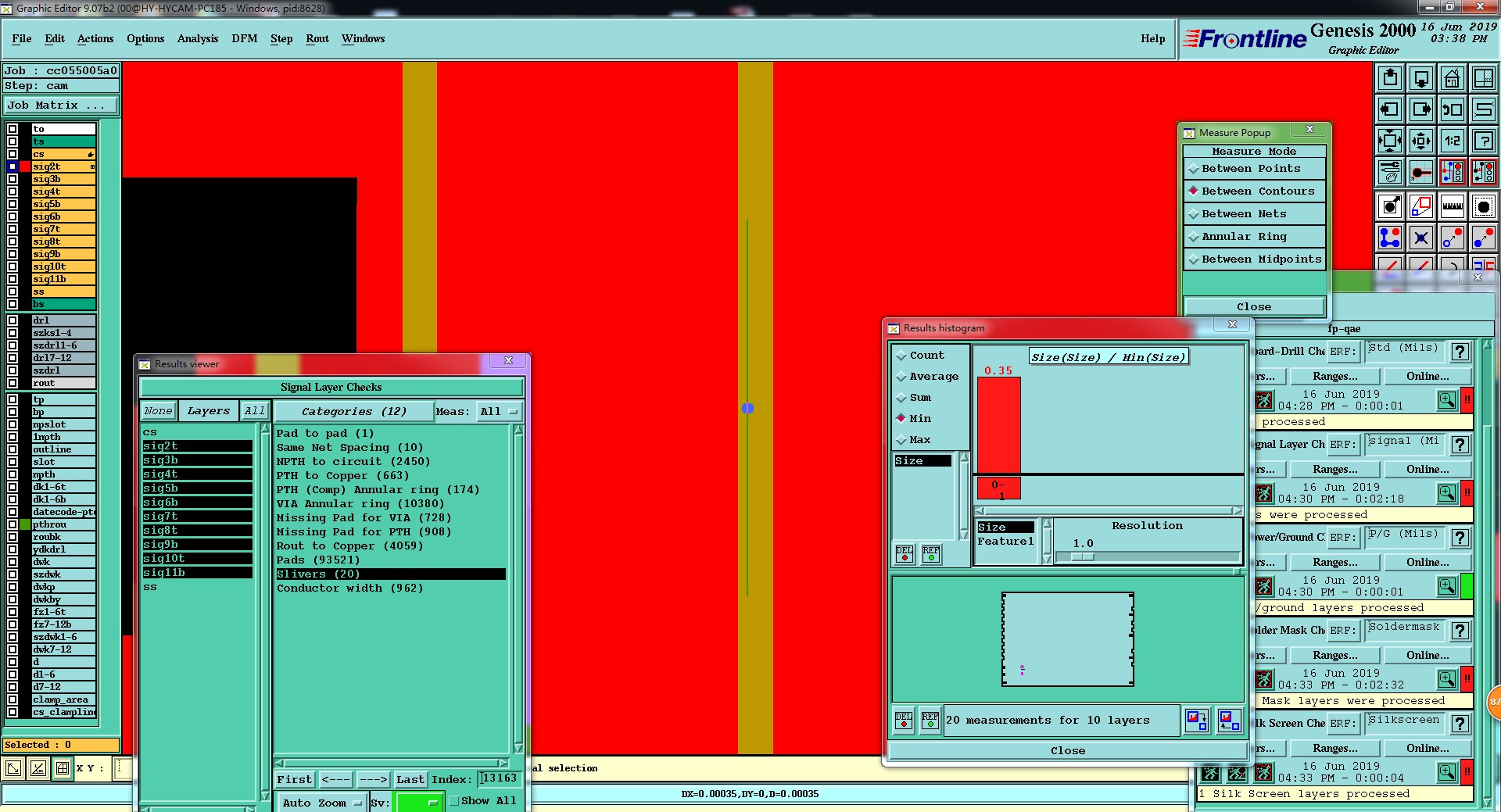Click the Resolution slider handle
The width and height of the screenshot is (1501, 812).
click(x=1082, y=557)
